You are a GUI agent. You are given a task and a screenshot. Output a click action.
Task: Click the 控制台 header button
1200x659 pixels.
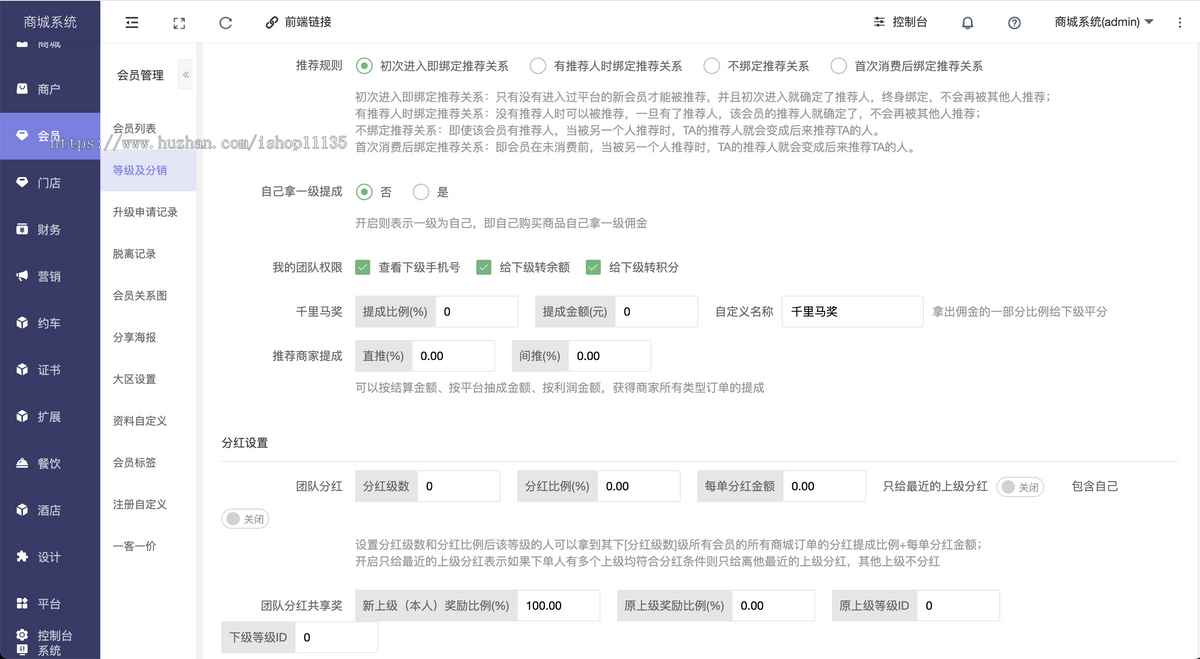coord(900,22)
